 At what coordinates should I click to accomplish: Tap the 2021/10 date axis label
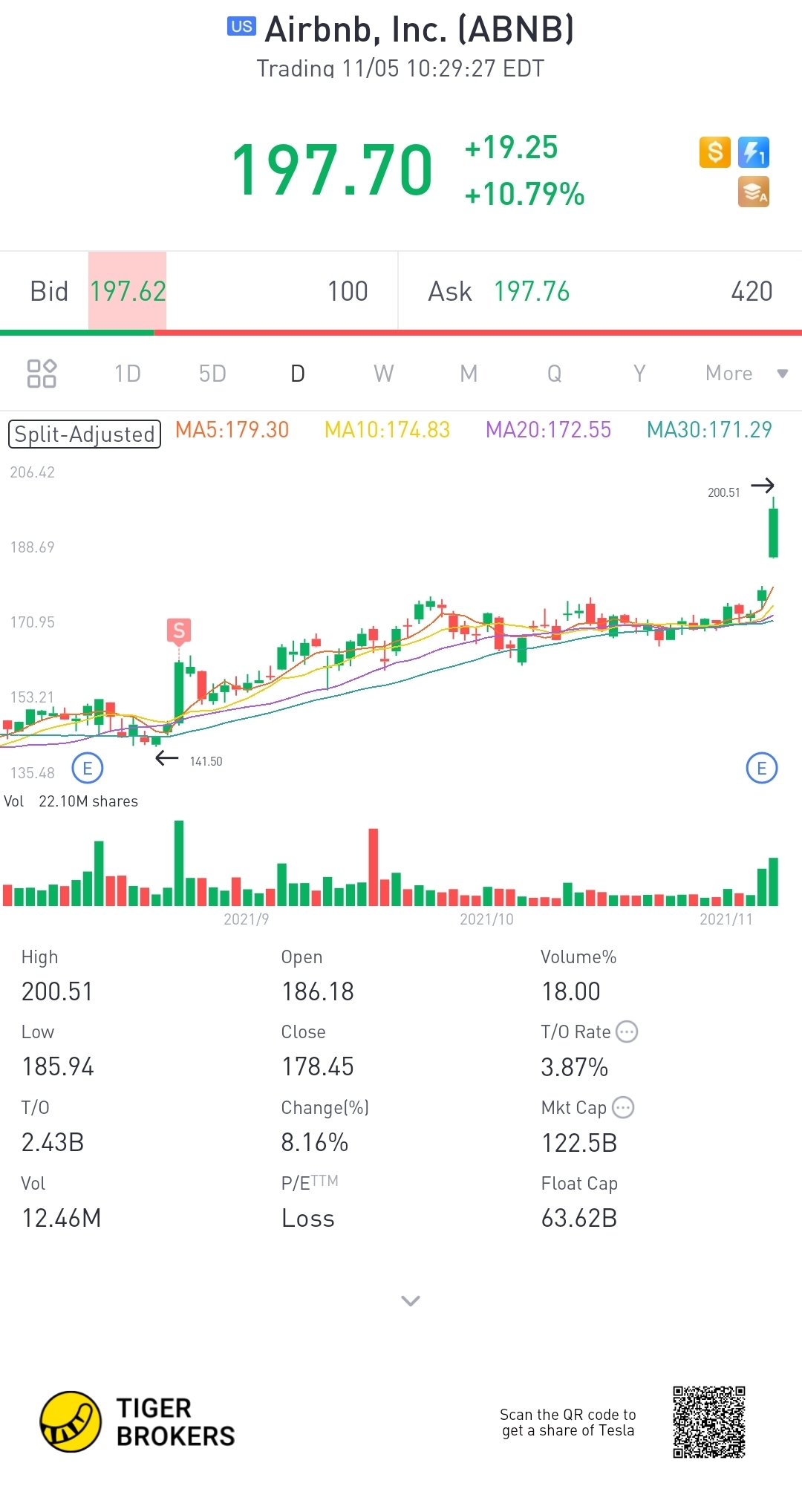(486, 919)
